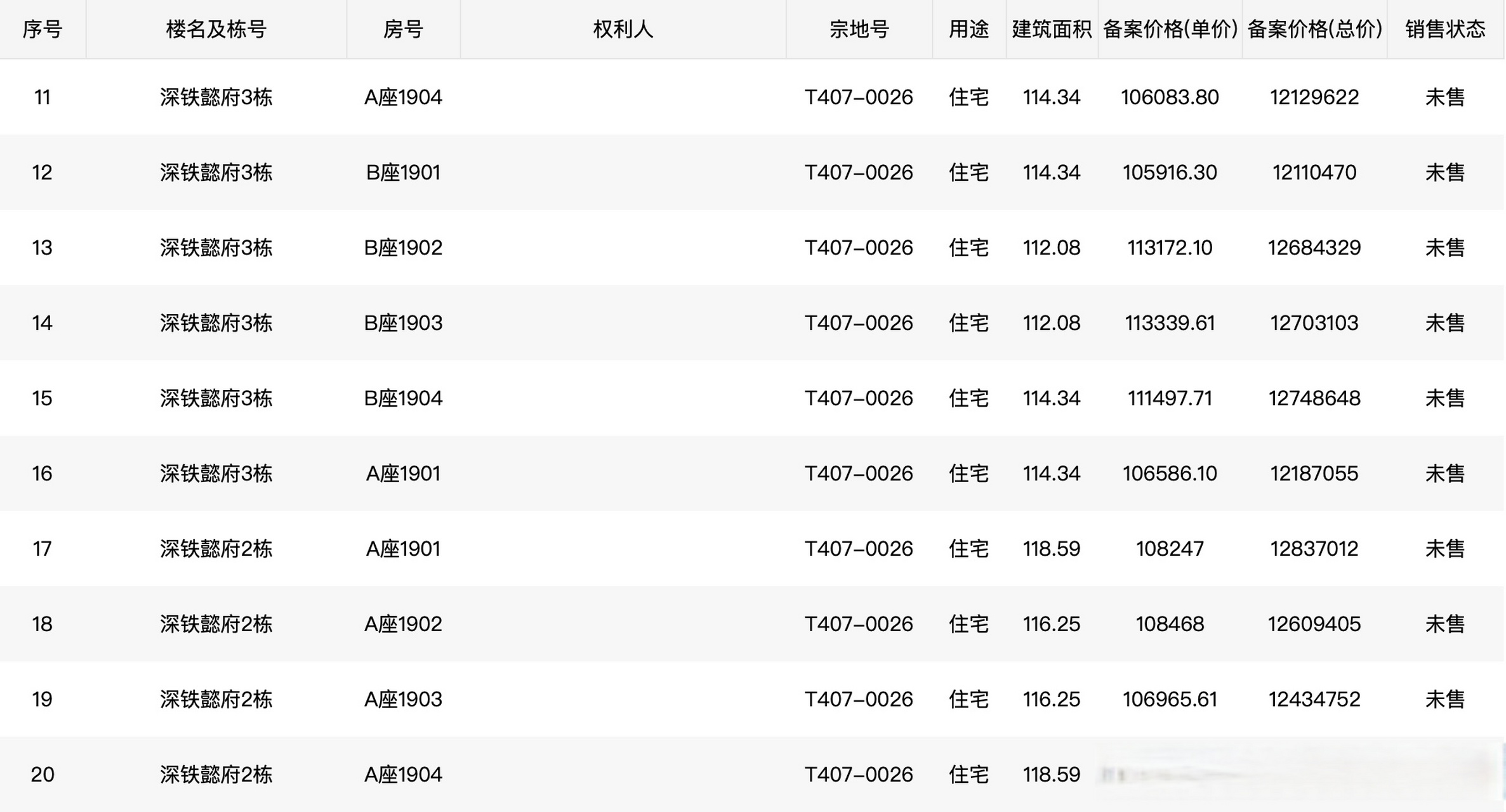Viewport: 1506px width, 812px height.
Task: Click total price 12684329
Action: click(1314, 247)
